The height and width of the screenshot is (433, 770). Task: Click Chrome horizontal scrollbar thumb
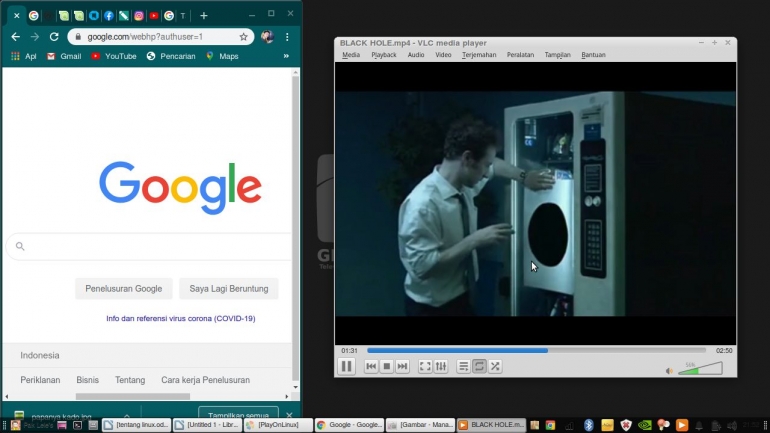point(133,397)
